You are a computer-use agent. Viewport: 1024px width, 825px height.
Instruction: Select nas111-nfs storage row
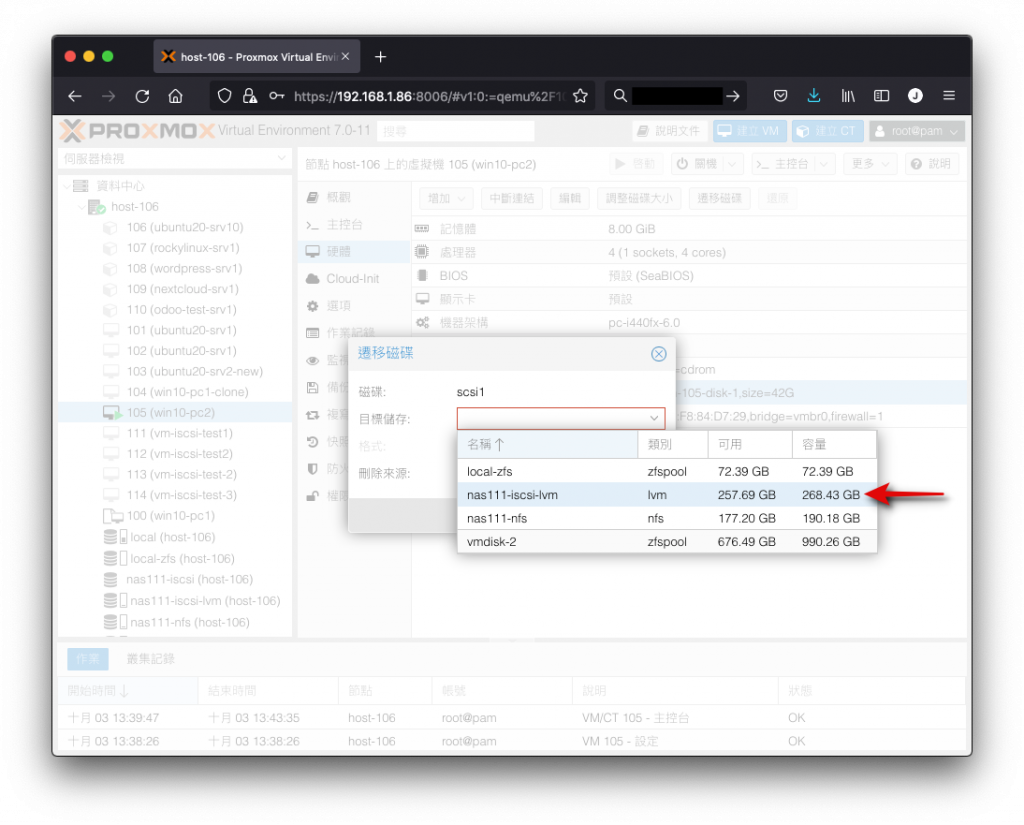click(x=667, y=519)
